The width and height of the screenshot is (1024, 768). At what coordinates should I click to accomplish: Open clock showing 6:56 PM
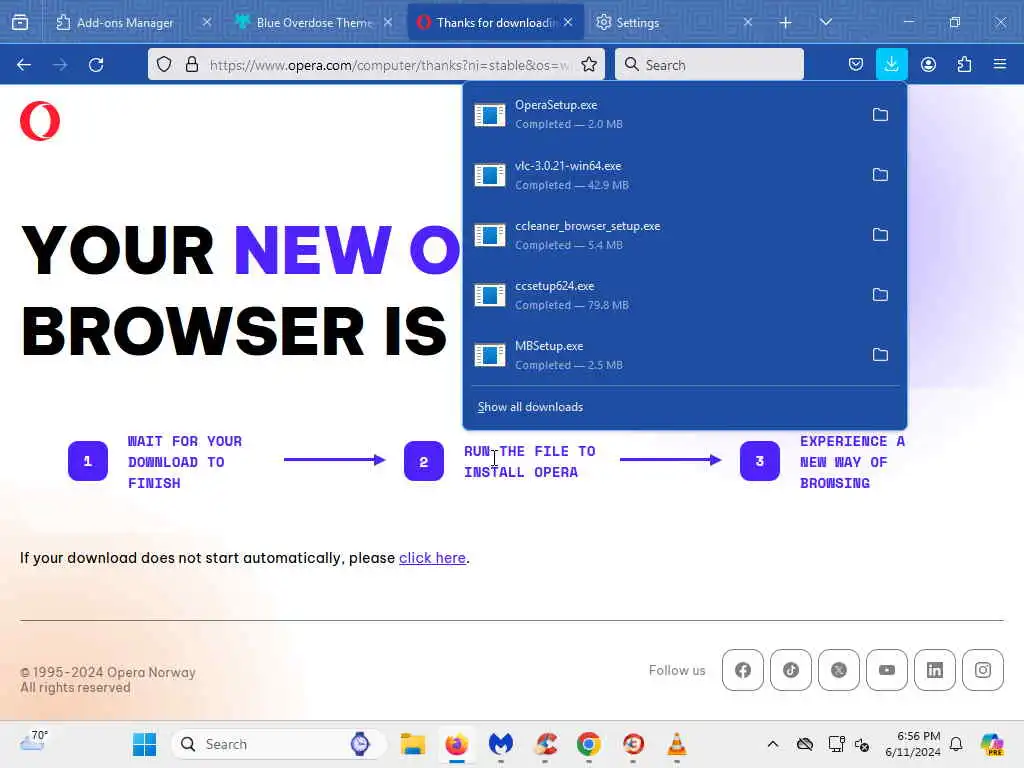click(x=912, y=744)
